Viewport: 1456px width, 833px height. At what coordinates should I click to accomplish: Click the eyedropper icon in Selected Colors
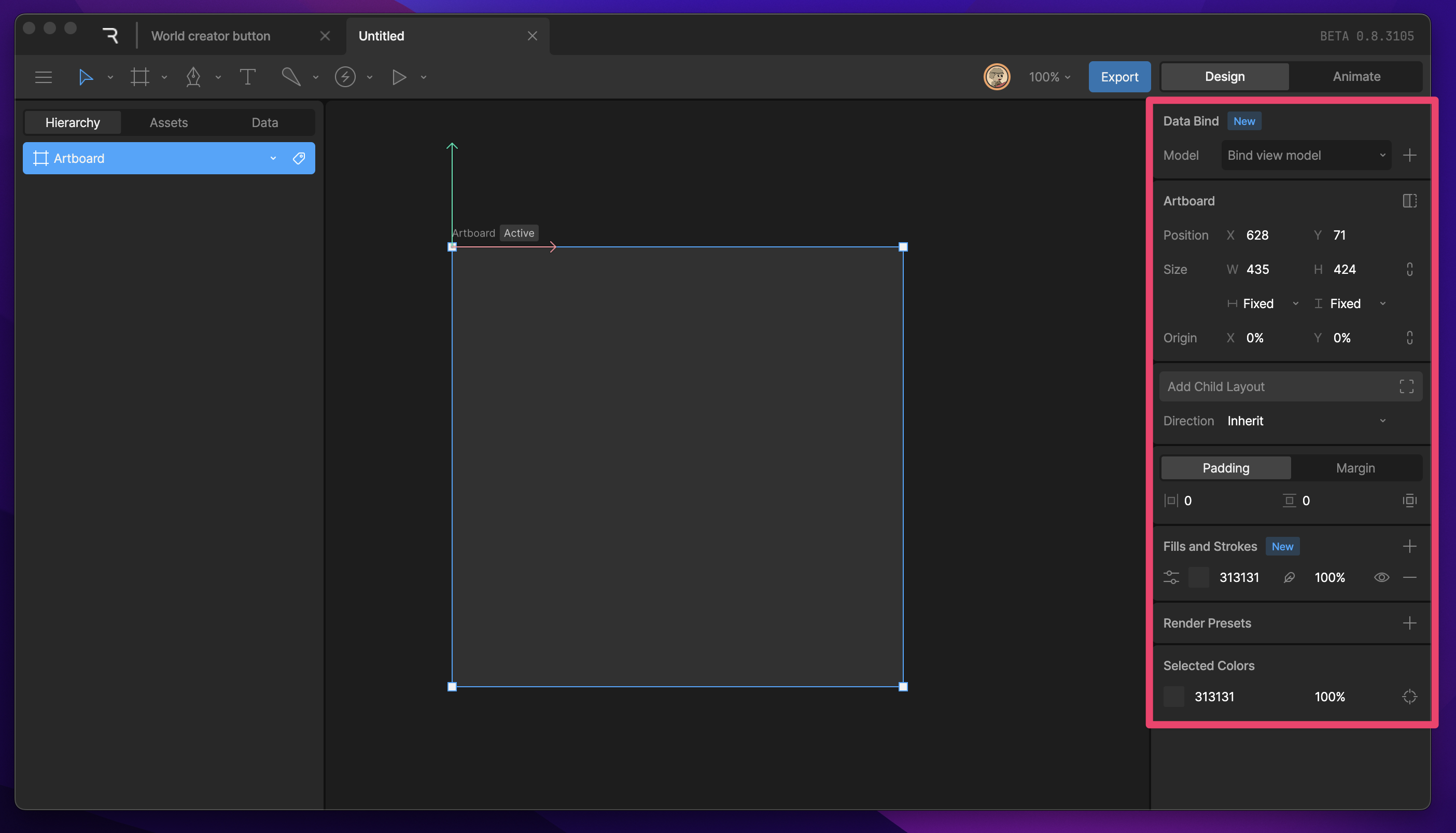(x=1409, y=696)
